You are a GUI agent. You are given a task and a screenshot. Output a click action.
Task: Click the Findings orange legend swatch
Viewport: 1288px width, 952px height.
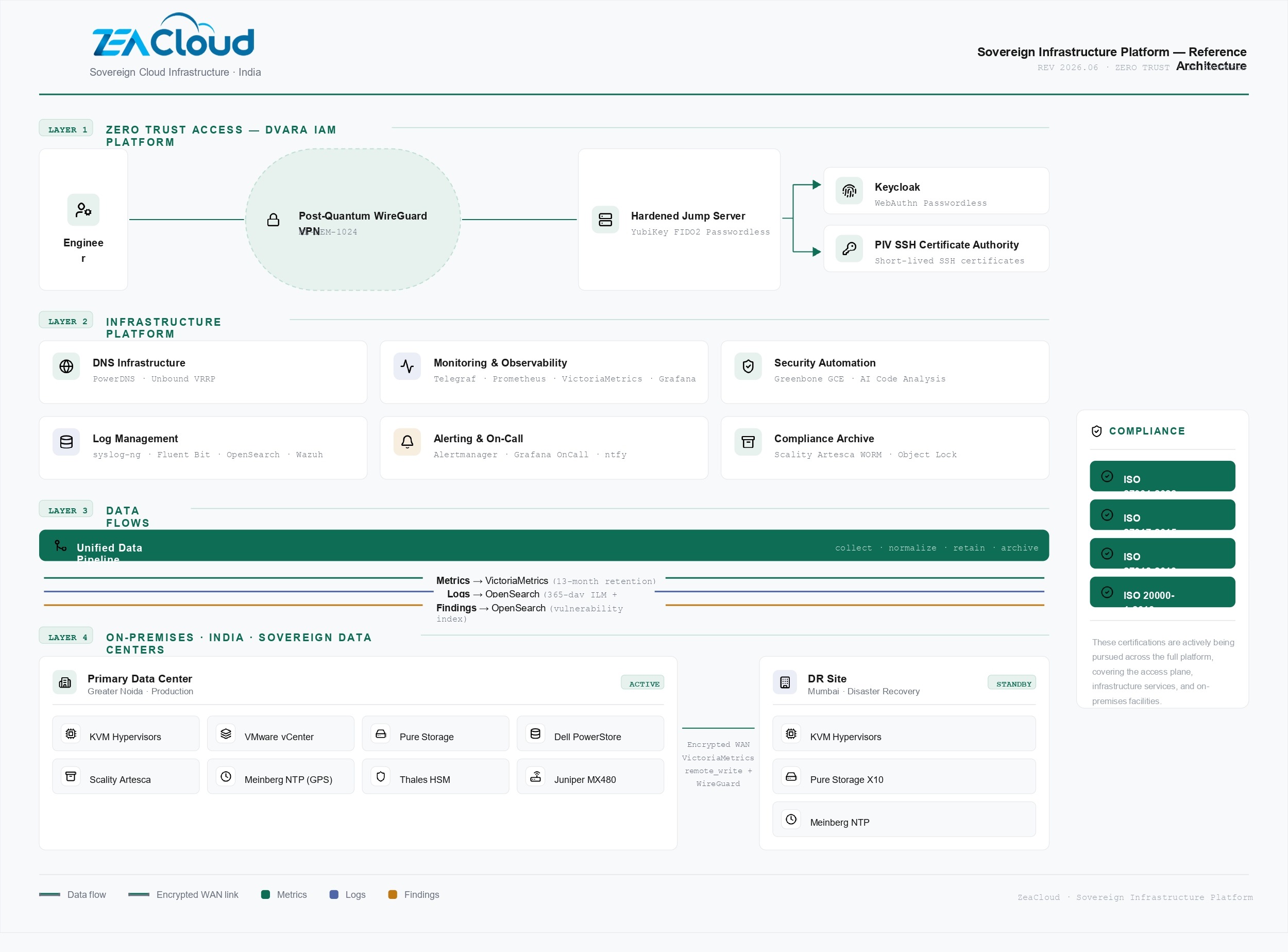point(393,894)
